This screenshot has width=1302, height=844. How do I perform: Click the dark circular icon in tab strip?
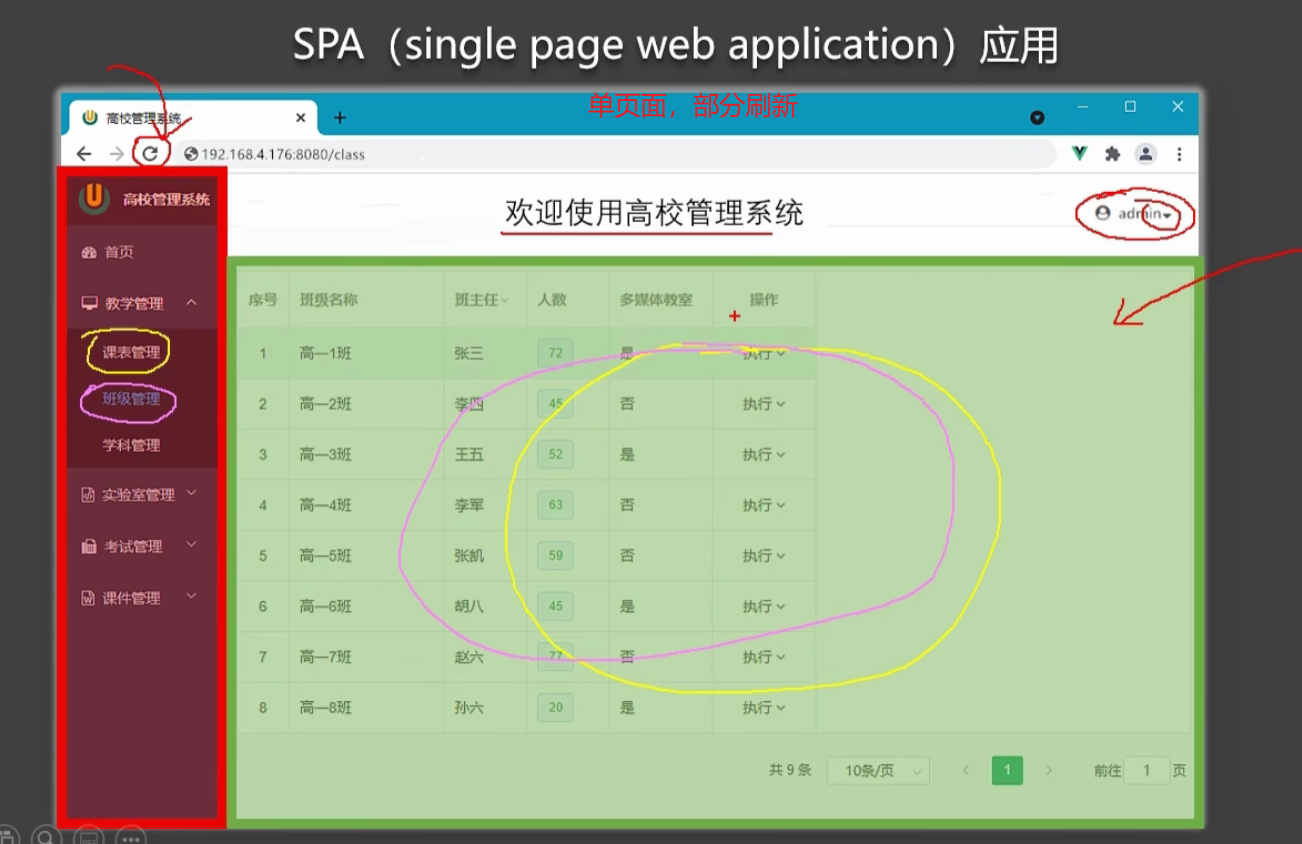[x=1037, y=118]
